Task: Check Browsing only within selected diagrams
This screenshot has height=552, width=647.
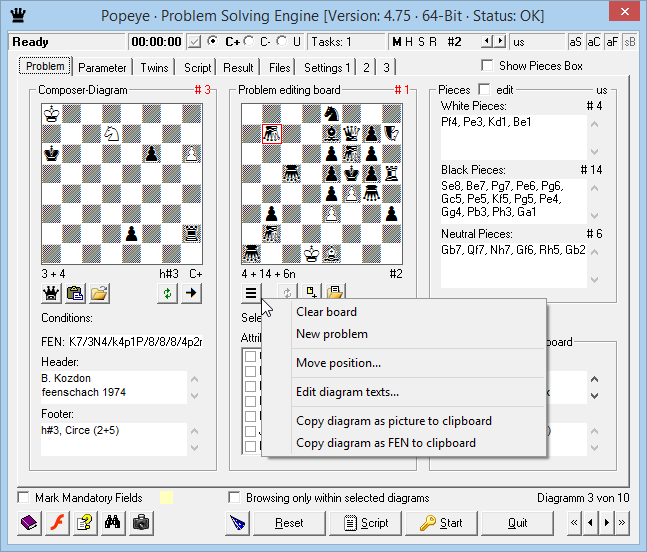Action: pos(234,498)
